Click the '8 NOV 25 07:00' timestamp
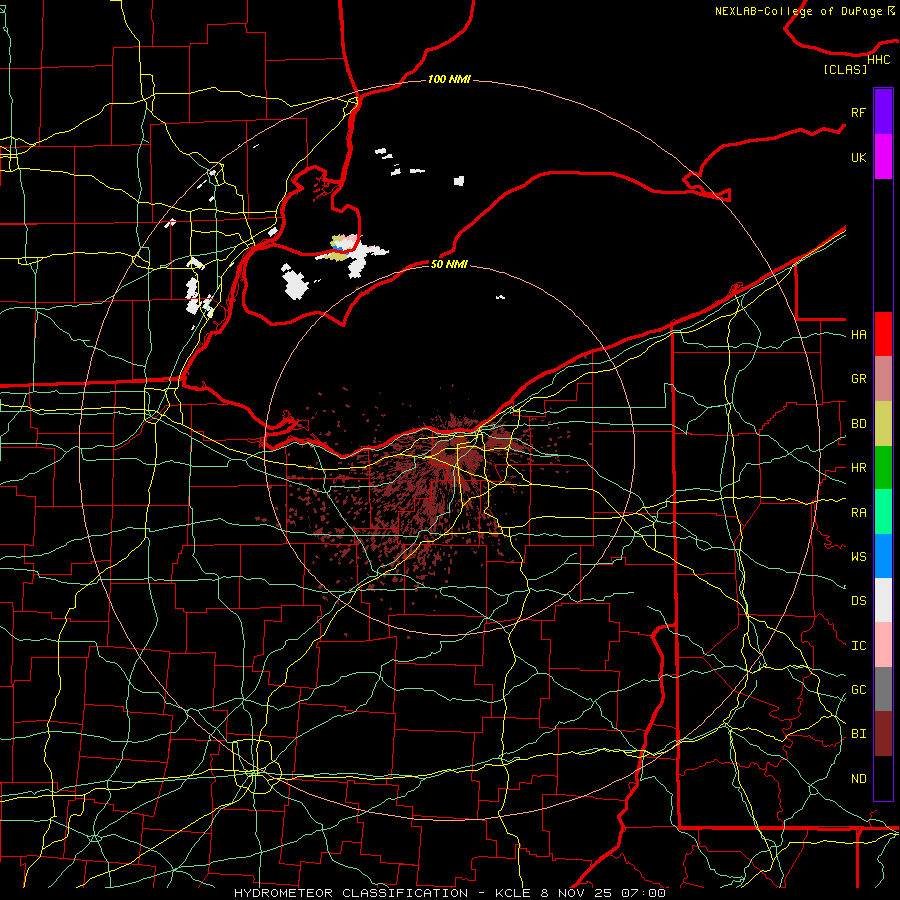 click(x=603, y=893)
